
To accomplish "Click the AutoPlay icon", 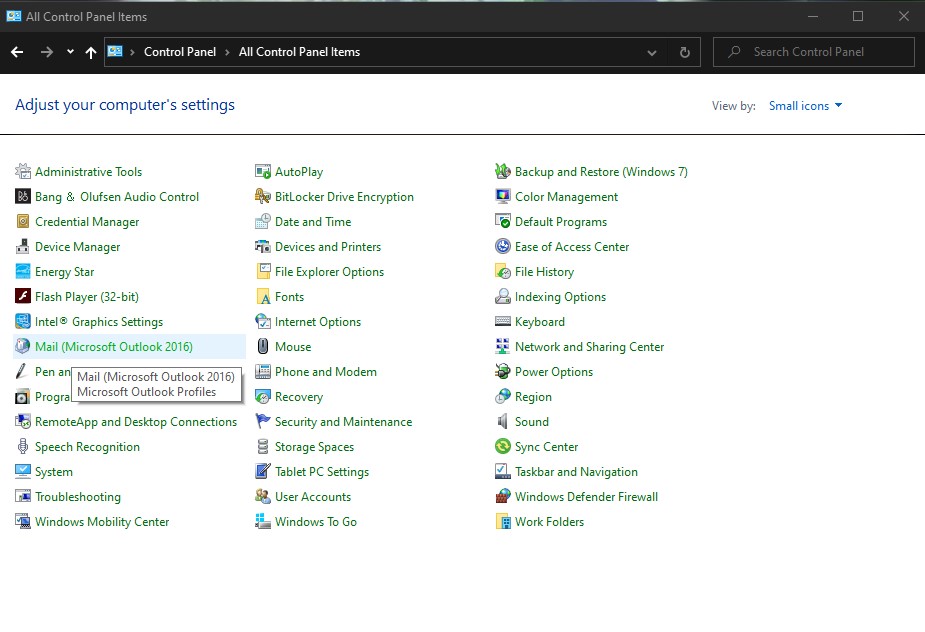I will pyautogui.click(x=263, y=172).
